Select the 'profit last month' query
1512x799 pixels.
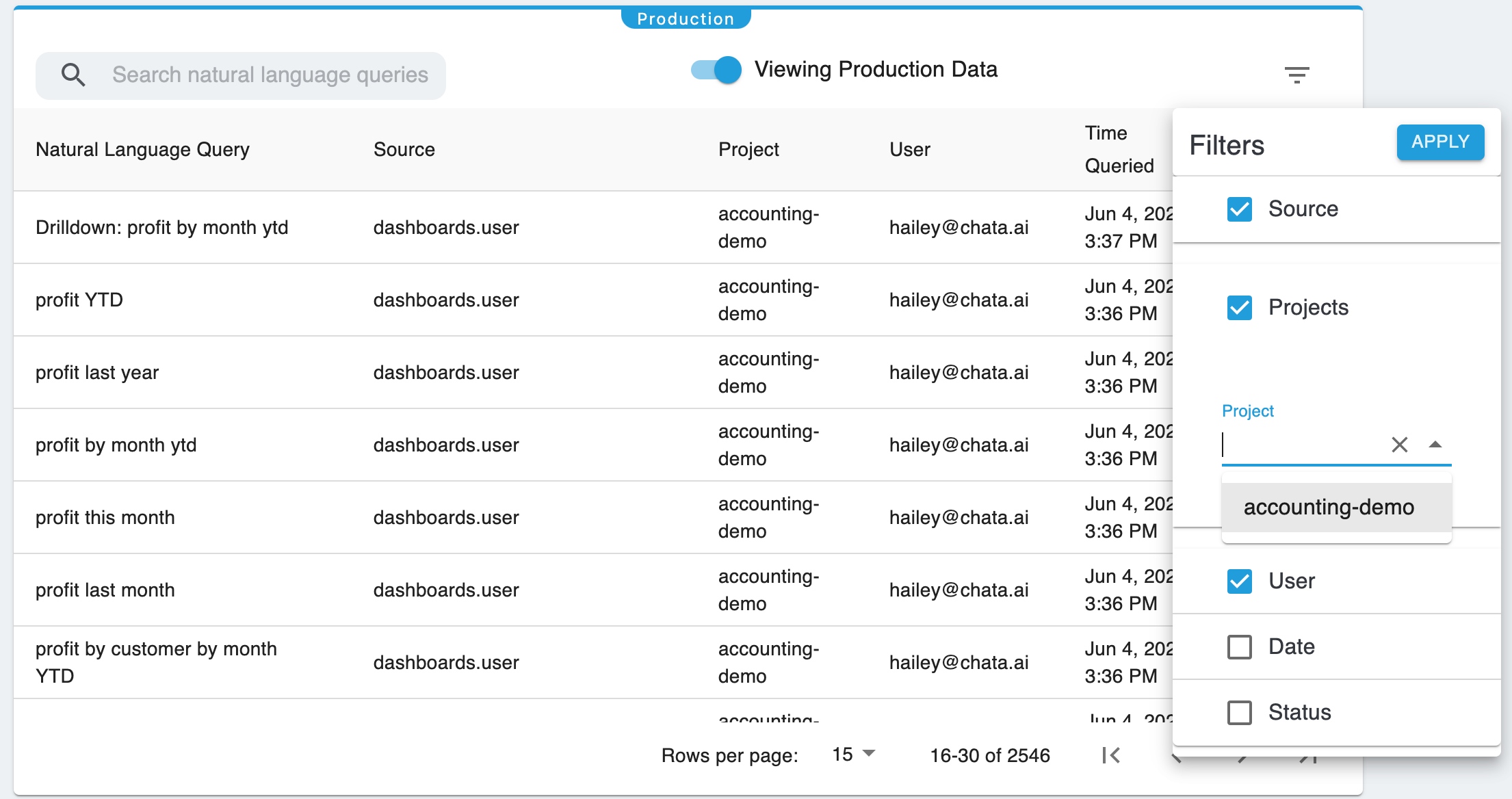(105, 590)
